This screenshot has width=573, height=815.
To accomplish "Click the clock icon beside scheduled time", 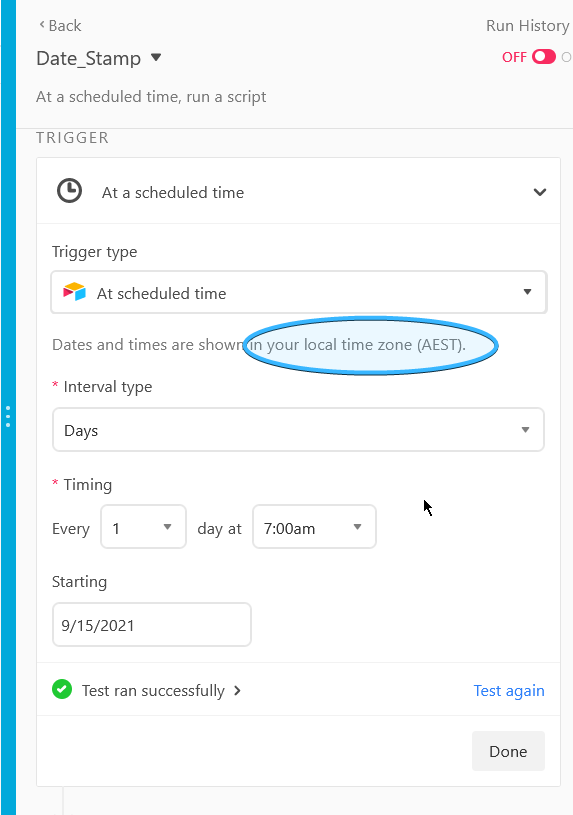I will (x=69, y=191).
